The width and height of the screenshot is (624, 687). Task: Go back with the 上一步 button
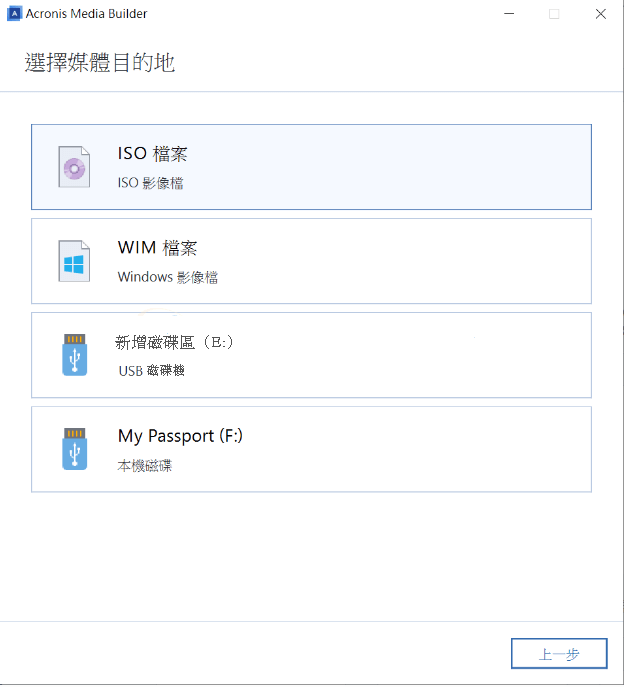click(559, 654)
